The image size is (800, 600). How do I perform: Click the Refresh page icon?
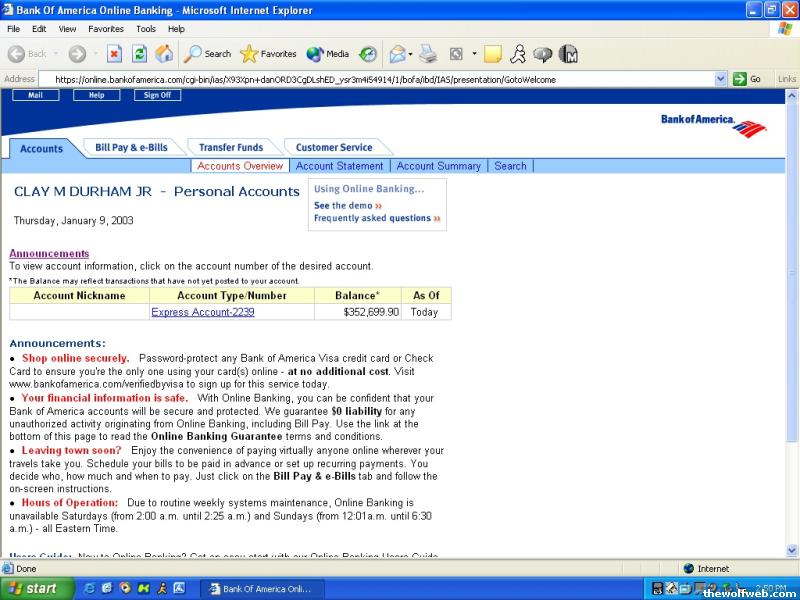140,54
